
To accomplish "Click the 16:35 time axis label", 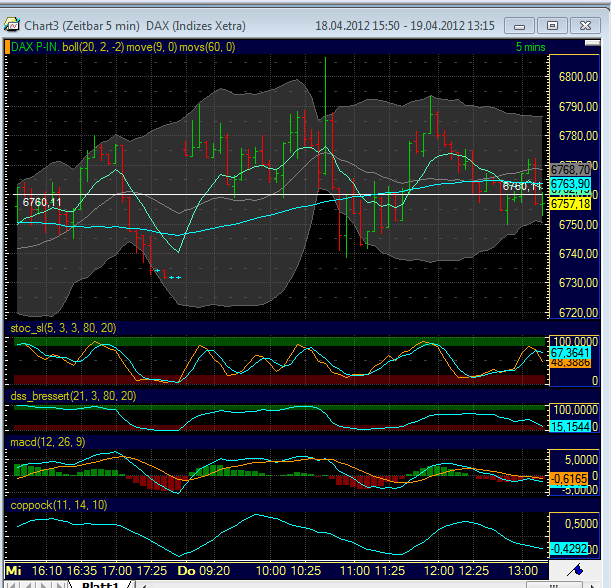I will (82, 571).
